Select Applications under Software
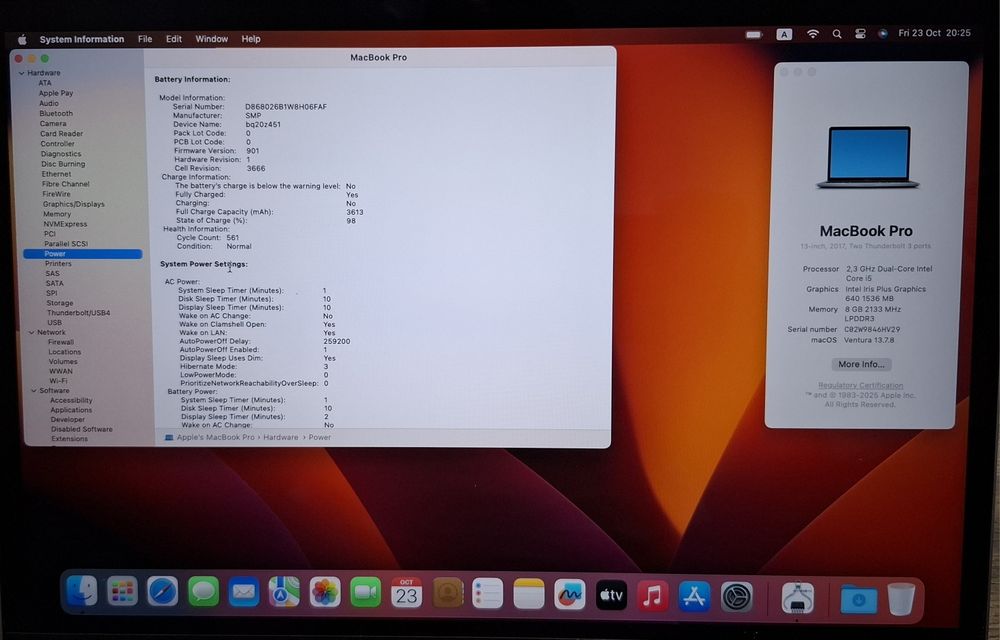 pyautogui.click(x=71, y=411)
